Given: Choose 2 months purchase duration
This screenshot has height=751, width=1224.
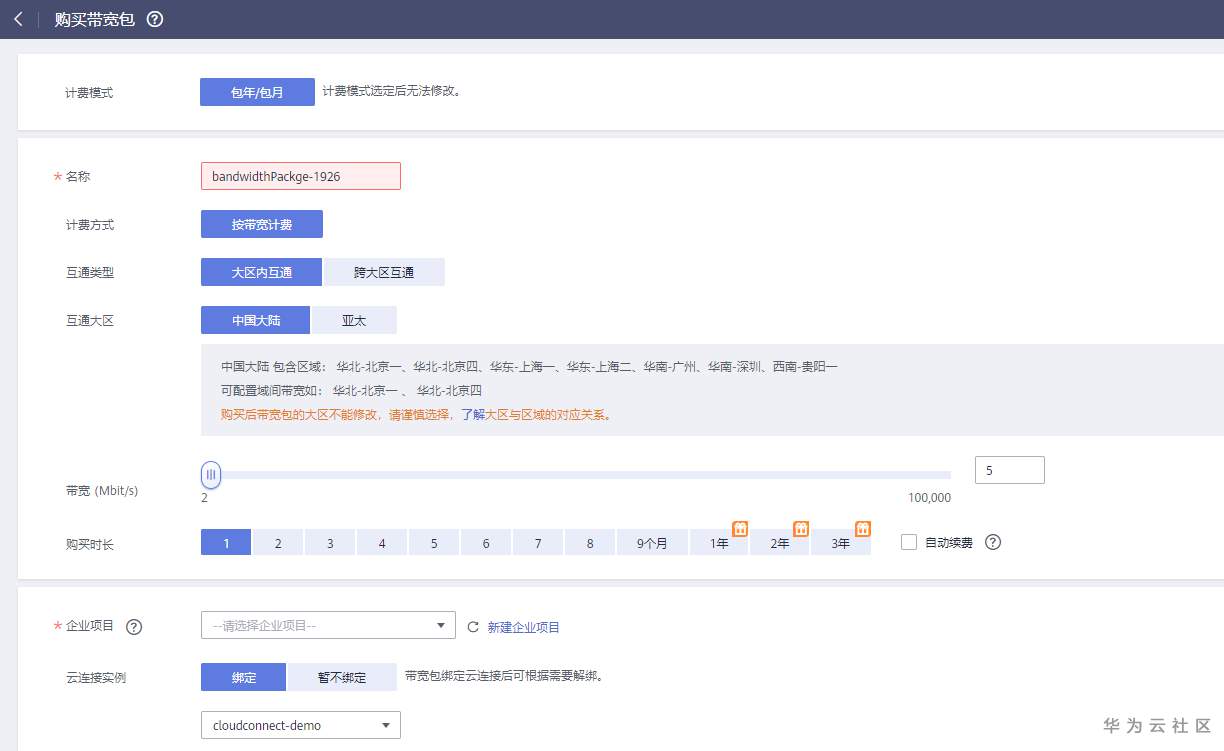Looking at the screenshot, I should point(278,542).
